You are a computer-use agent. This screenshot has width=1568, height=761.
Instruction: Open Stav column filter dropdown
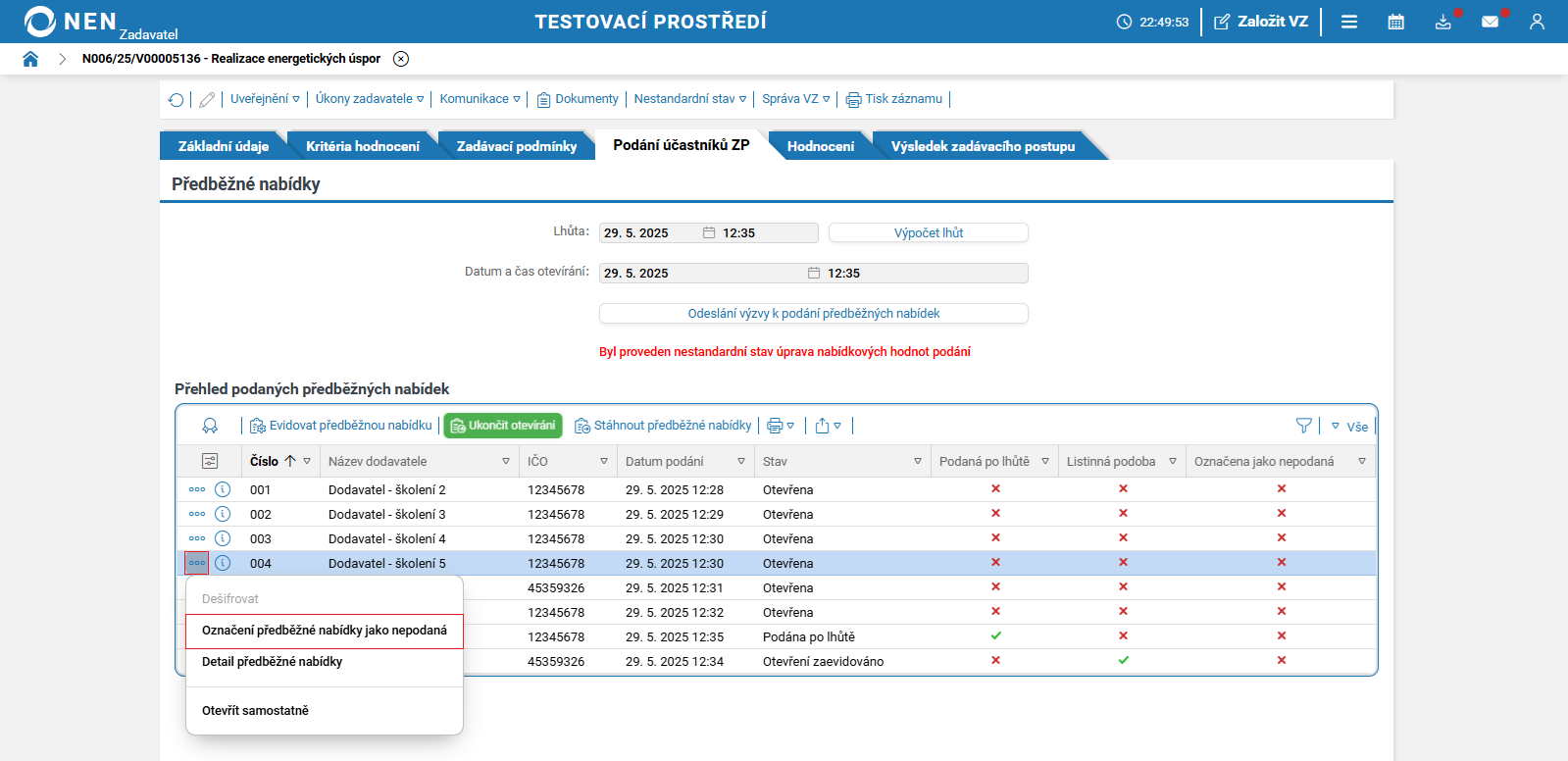tap(918, 461)
